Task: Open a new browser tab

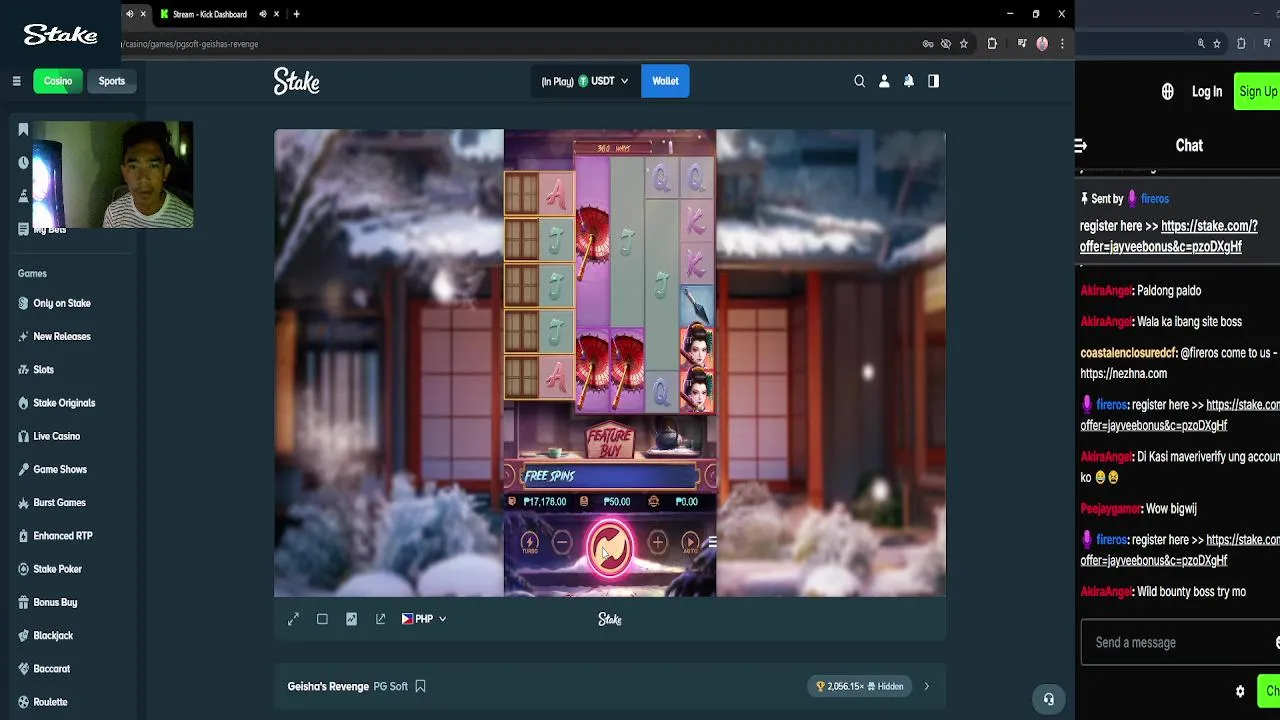Action: [x=296, y=14]
